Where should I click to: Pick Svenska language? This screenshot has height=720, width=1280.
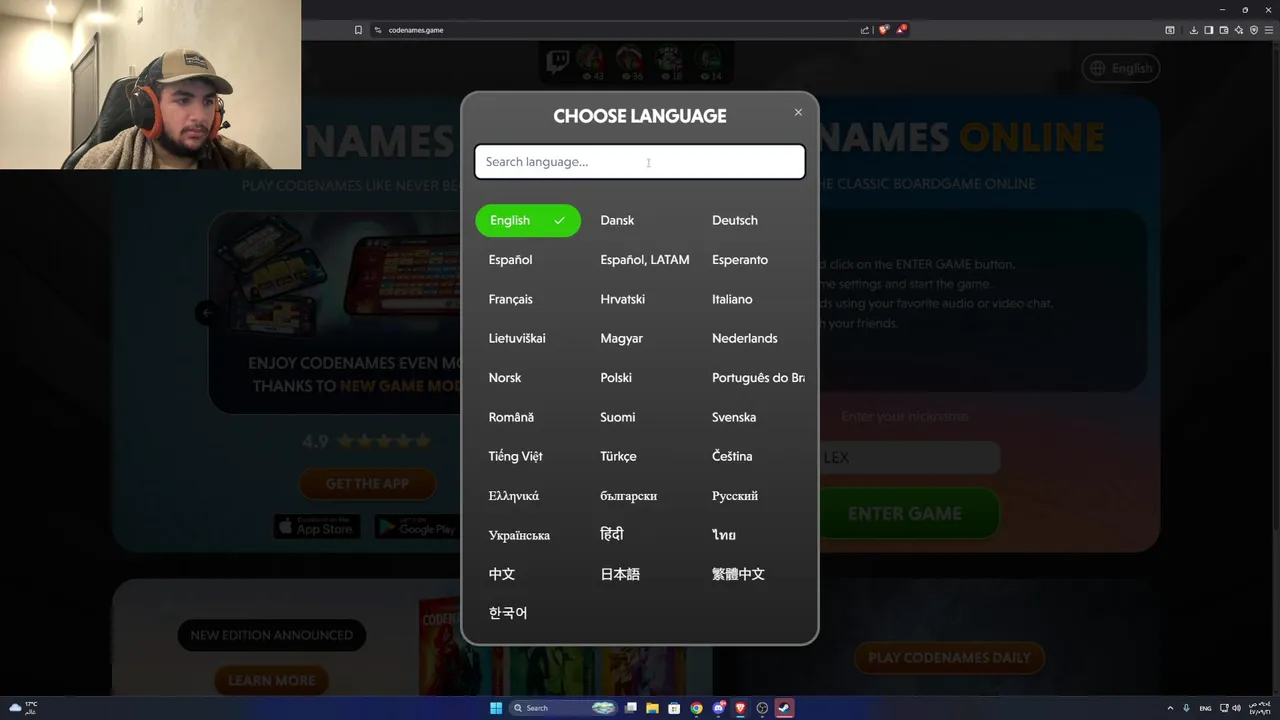pyautogui.click(x=734, y=417)
